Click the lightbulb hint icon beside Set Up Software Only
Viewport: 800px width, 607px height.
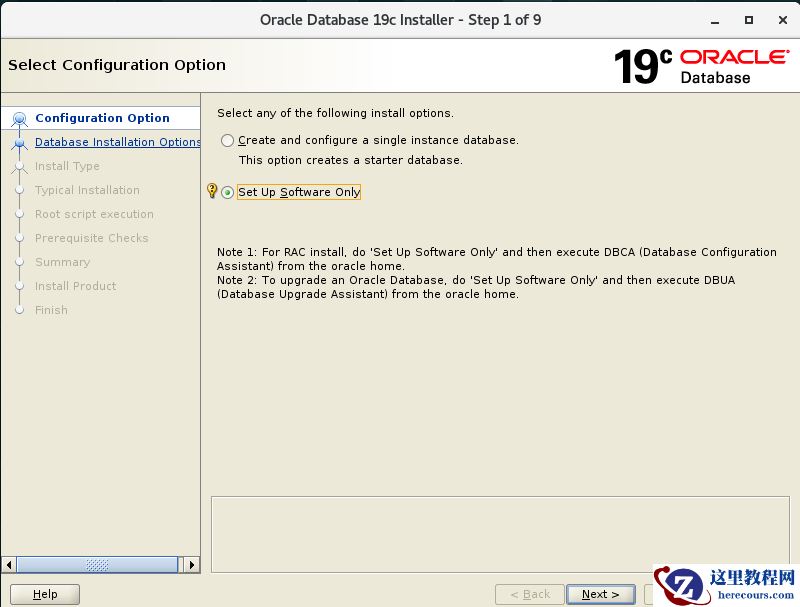212,191
